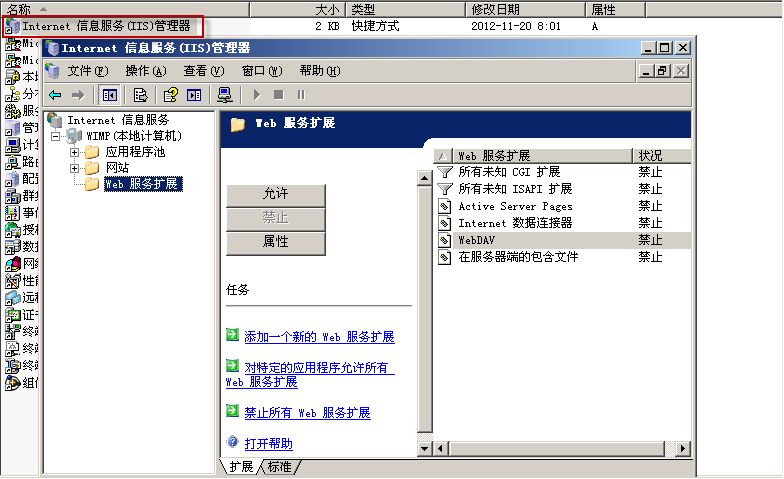Viewport: 784px width, 479px height.
Task: Click the Back arrow toolbar icon
Action: click(x=55, y=95)
